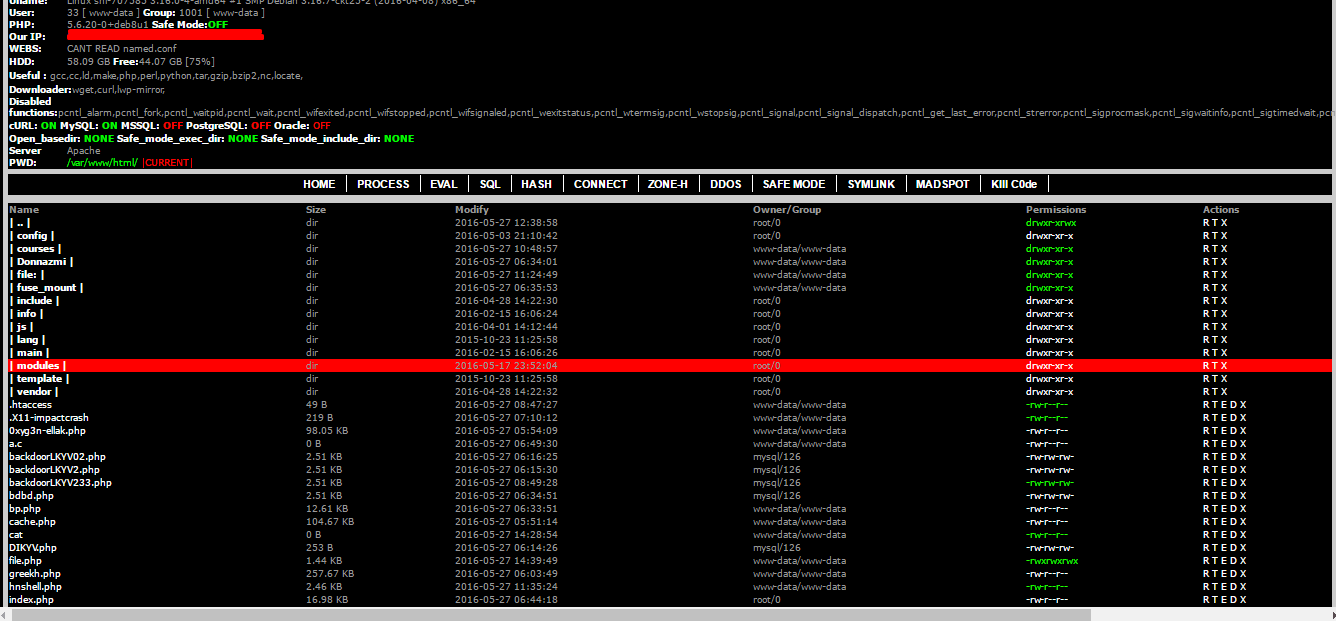Open the template directory
This screenshot has height=621, width=1336.
[x=40, y=379]
